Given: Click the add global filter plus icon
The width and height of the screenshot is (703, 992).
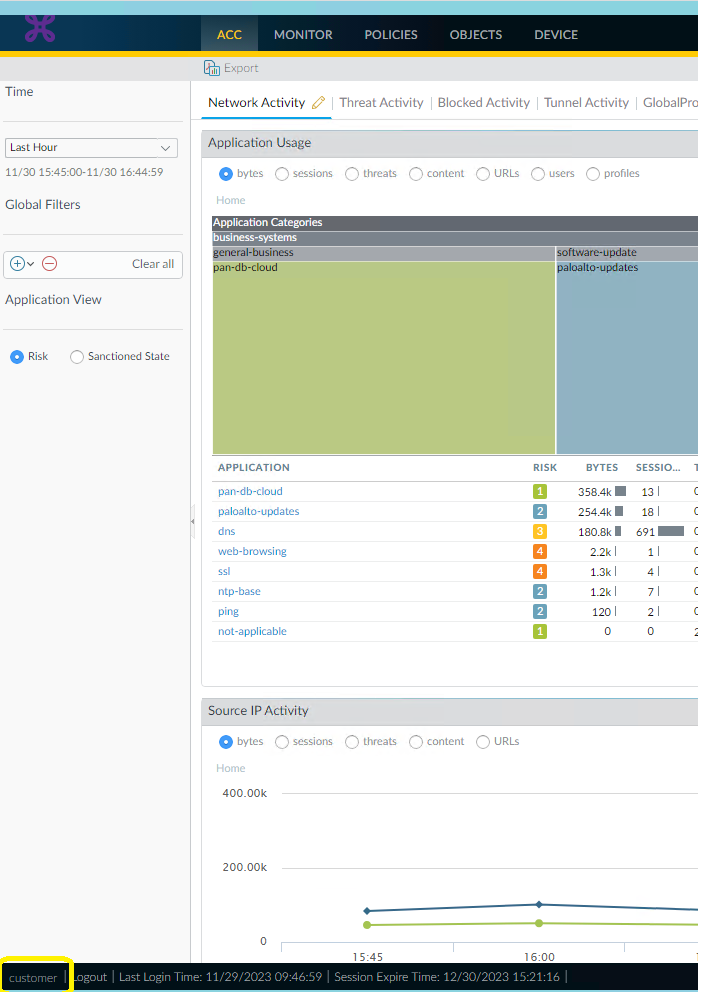Looking at the screenshot, I should [x=17, y=264].
